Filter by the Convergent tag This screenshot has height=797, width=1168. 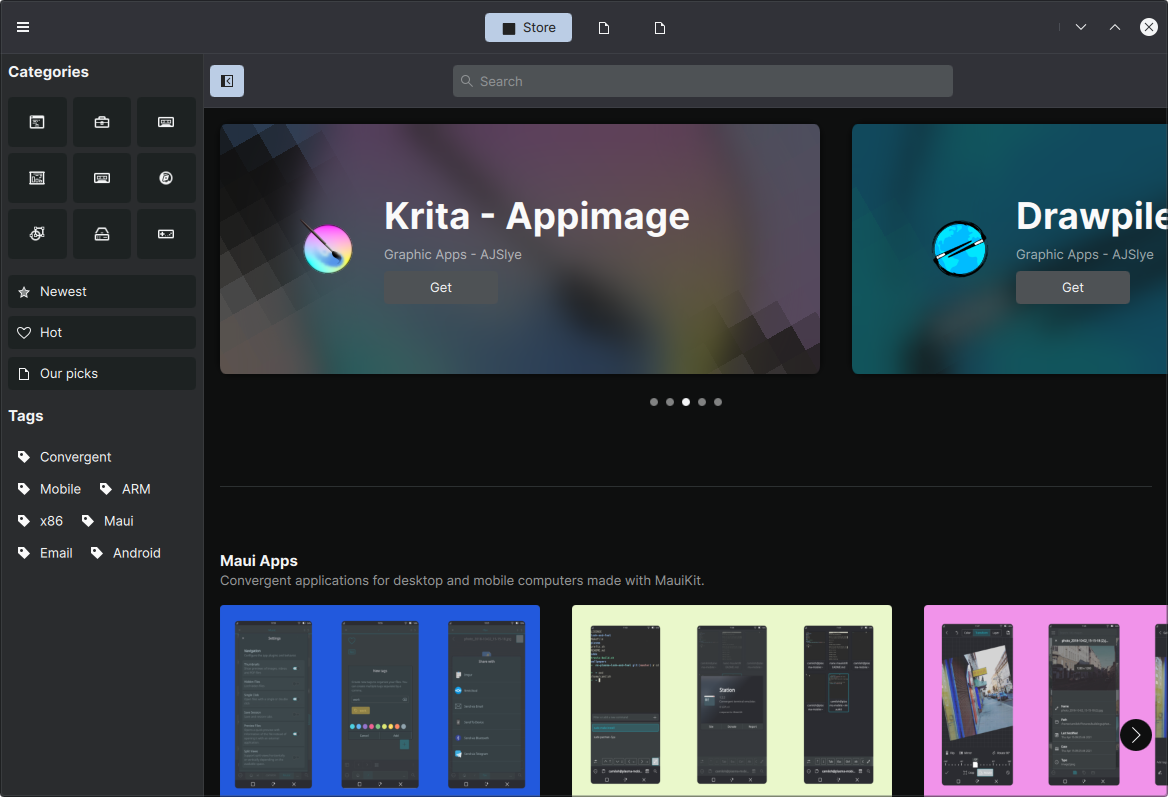click(65, 457)
